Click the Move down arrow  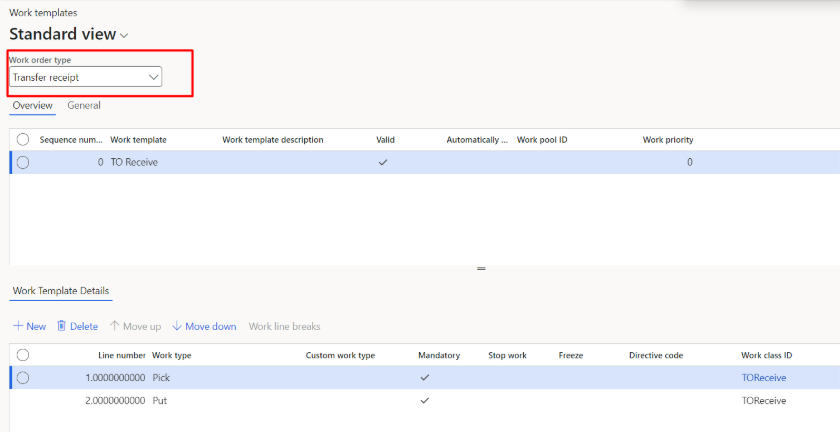tap(177, 326)
